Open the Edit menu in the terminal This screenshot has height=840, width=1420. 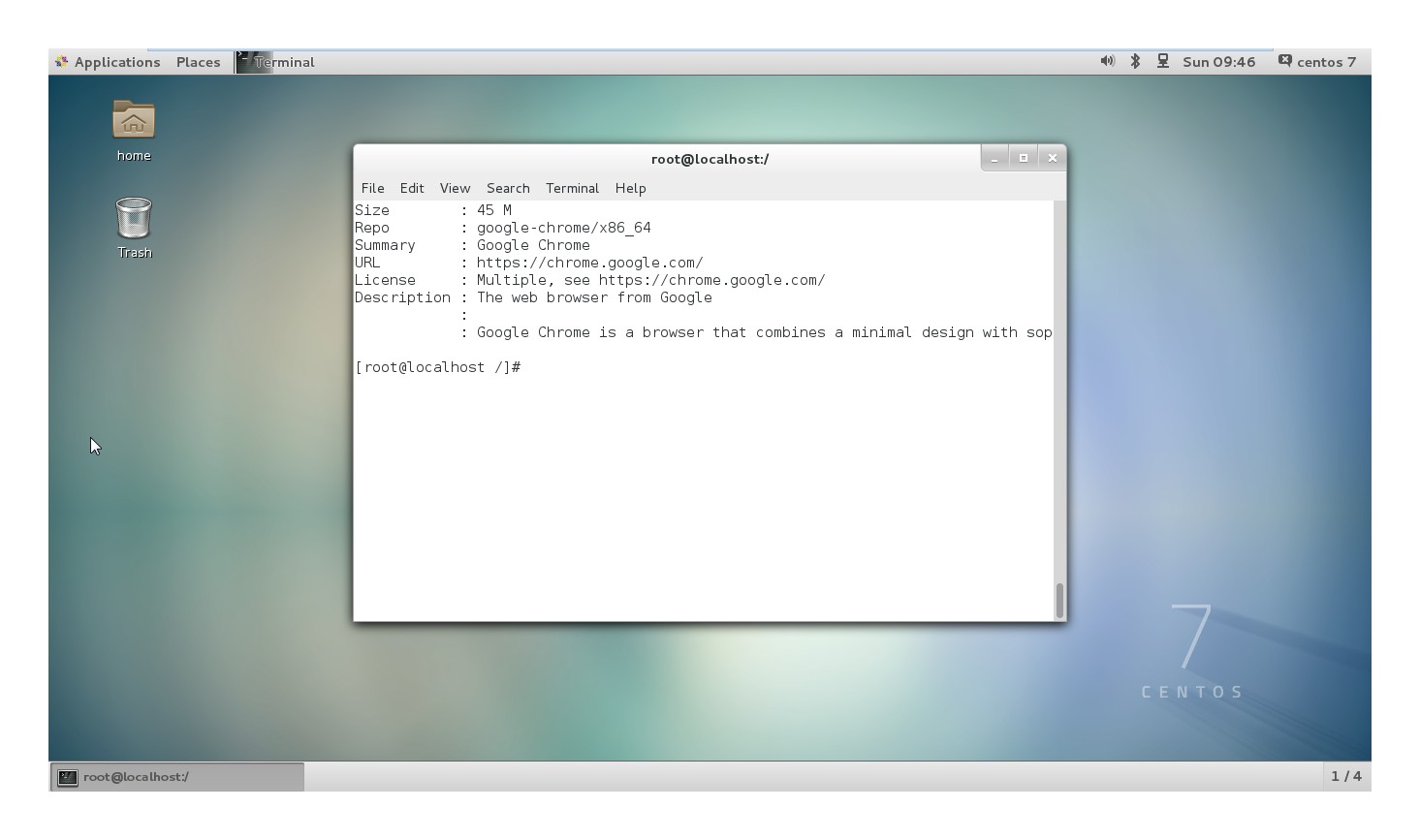coord(412,188)
